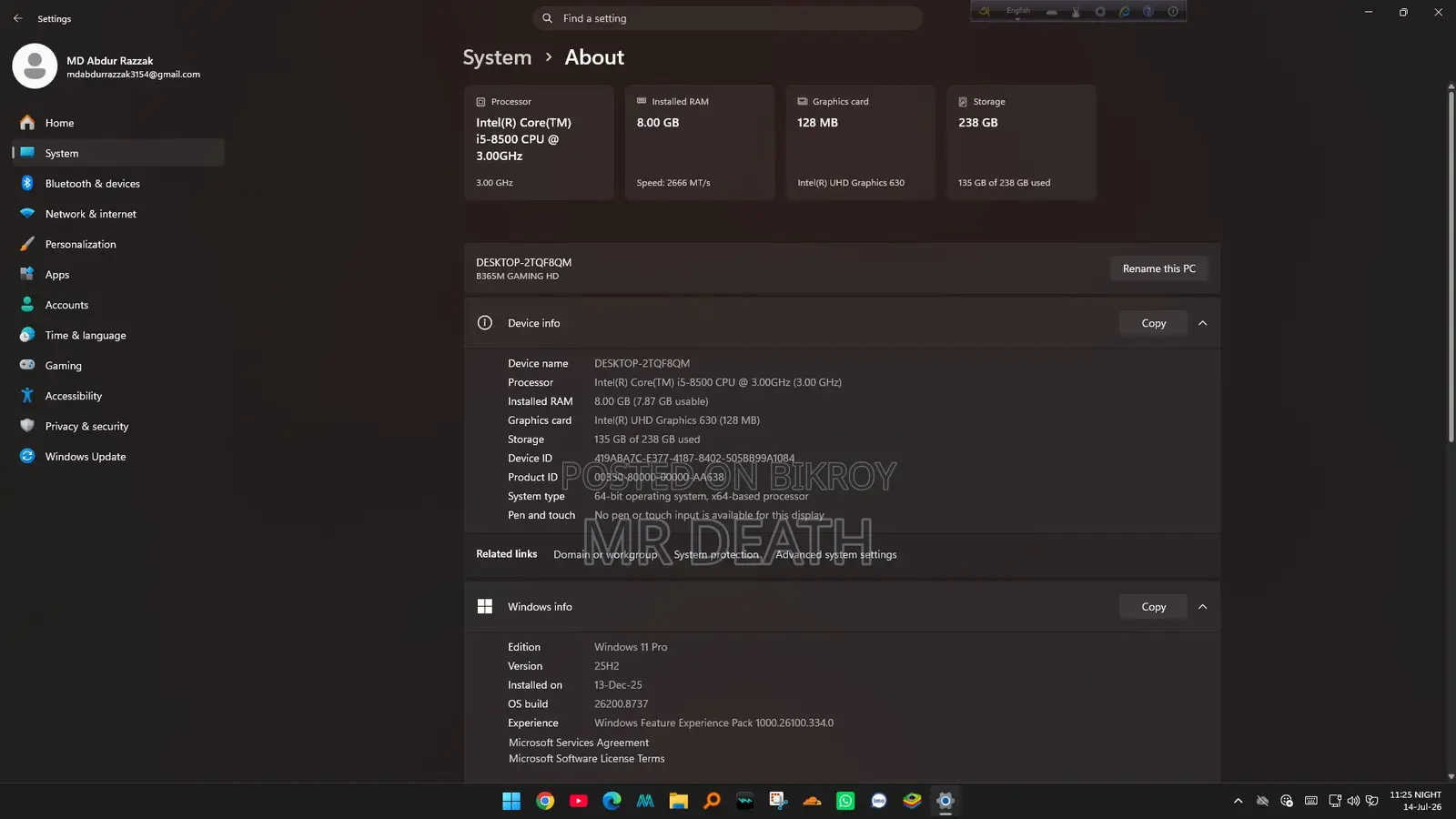This screenshot has width=1456, height=819.
Task: Go back with the Settings back arrow
Action: 17,18
